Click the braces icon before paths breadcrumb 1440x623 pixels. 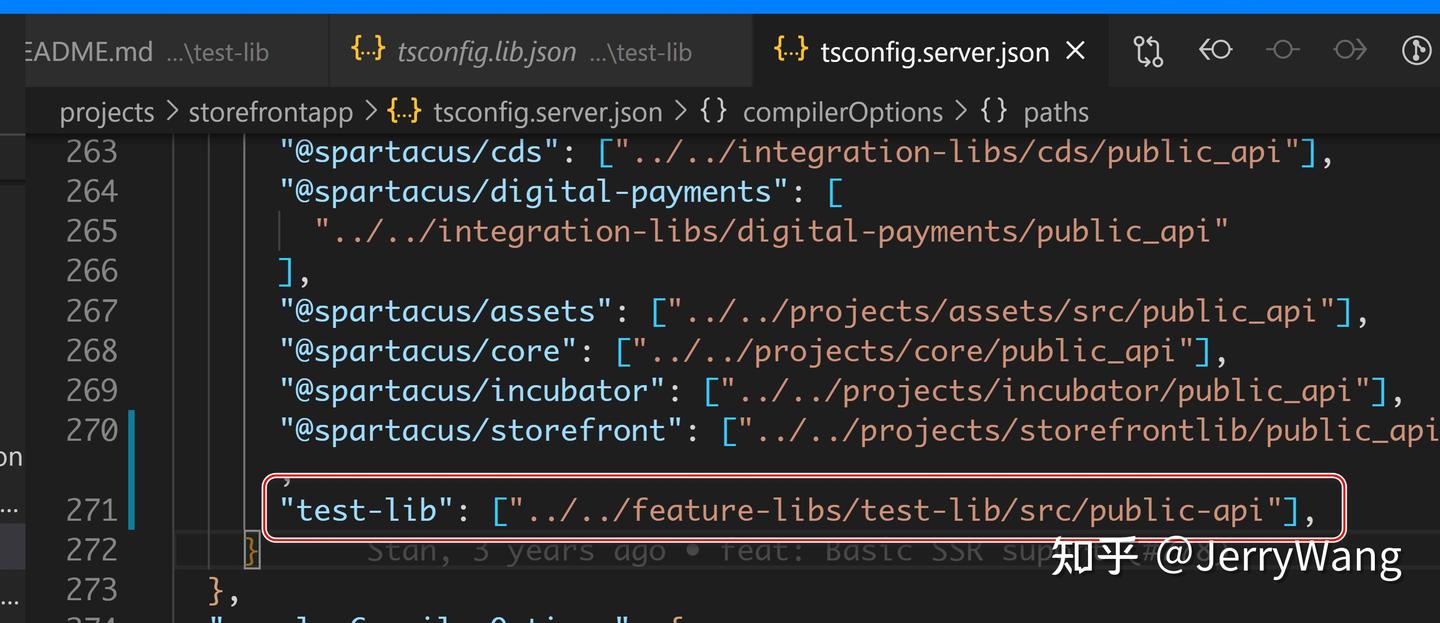[994, 111]
